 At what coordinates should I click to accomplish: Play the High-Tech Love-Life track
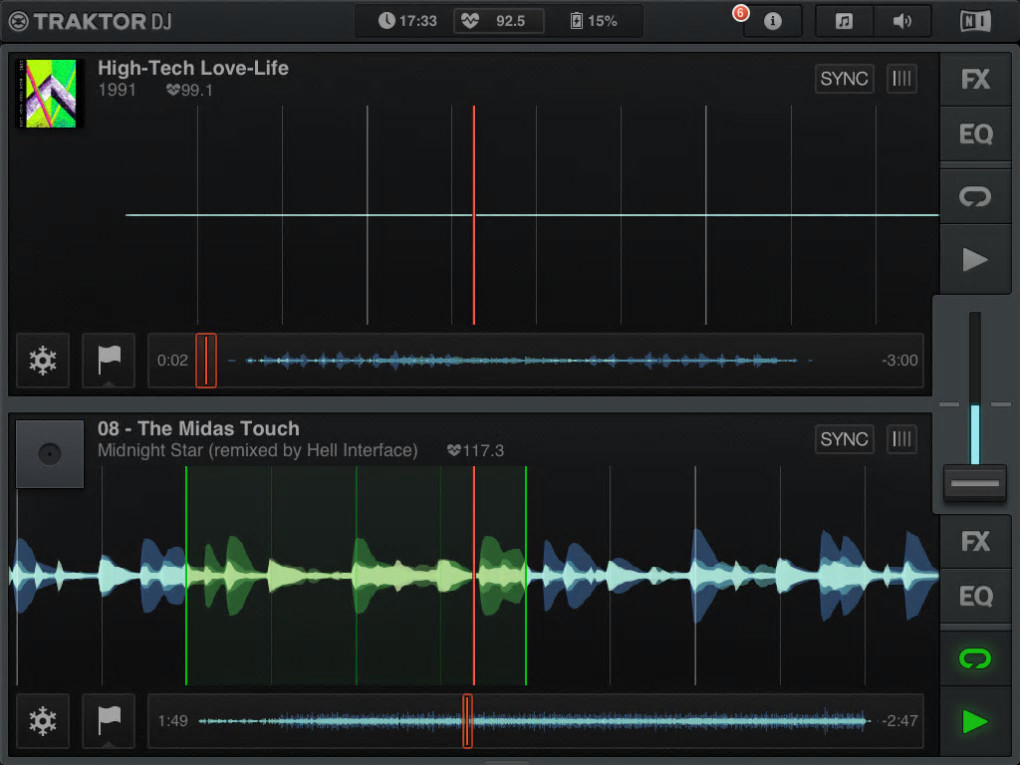coord(975,259)
